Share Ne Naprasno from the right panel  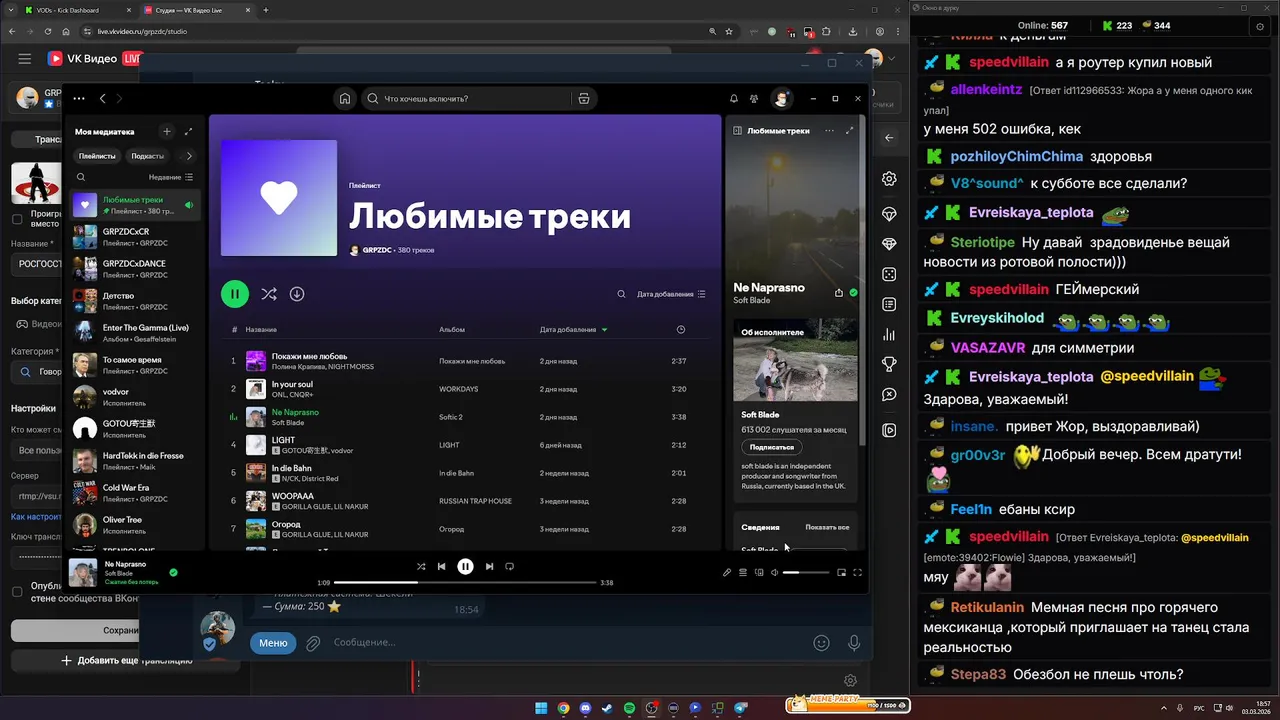[838, 293]
